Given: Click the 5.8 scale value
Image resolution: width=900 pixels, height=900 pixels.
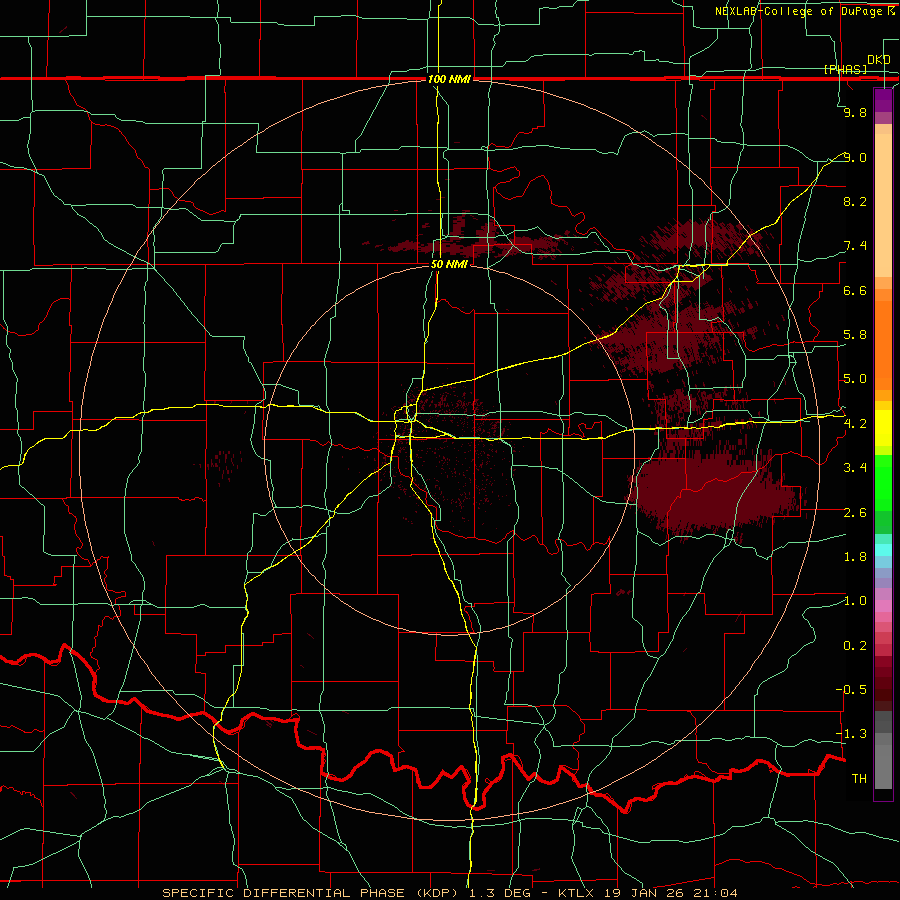Looking at the screenshot, I should pyautogui.click(x=855, y=335).
